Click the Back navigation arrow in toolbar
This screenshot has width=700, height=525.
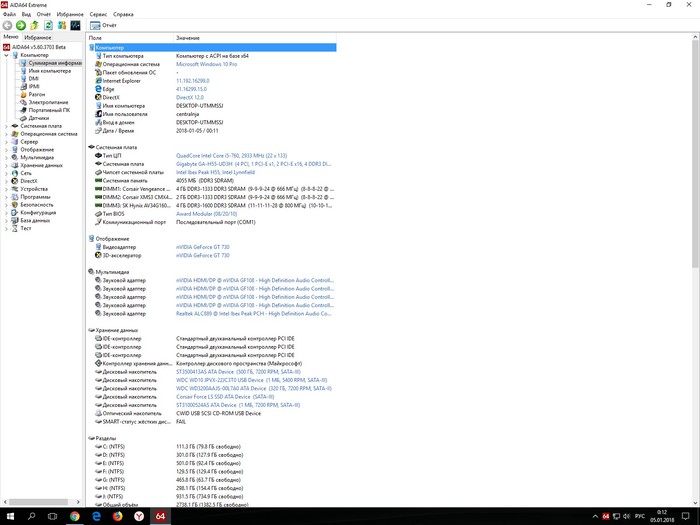tap(8, 25)
